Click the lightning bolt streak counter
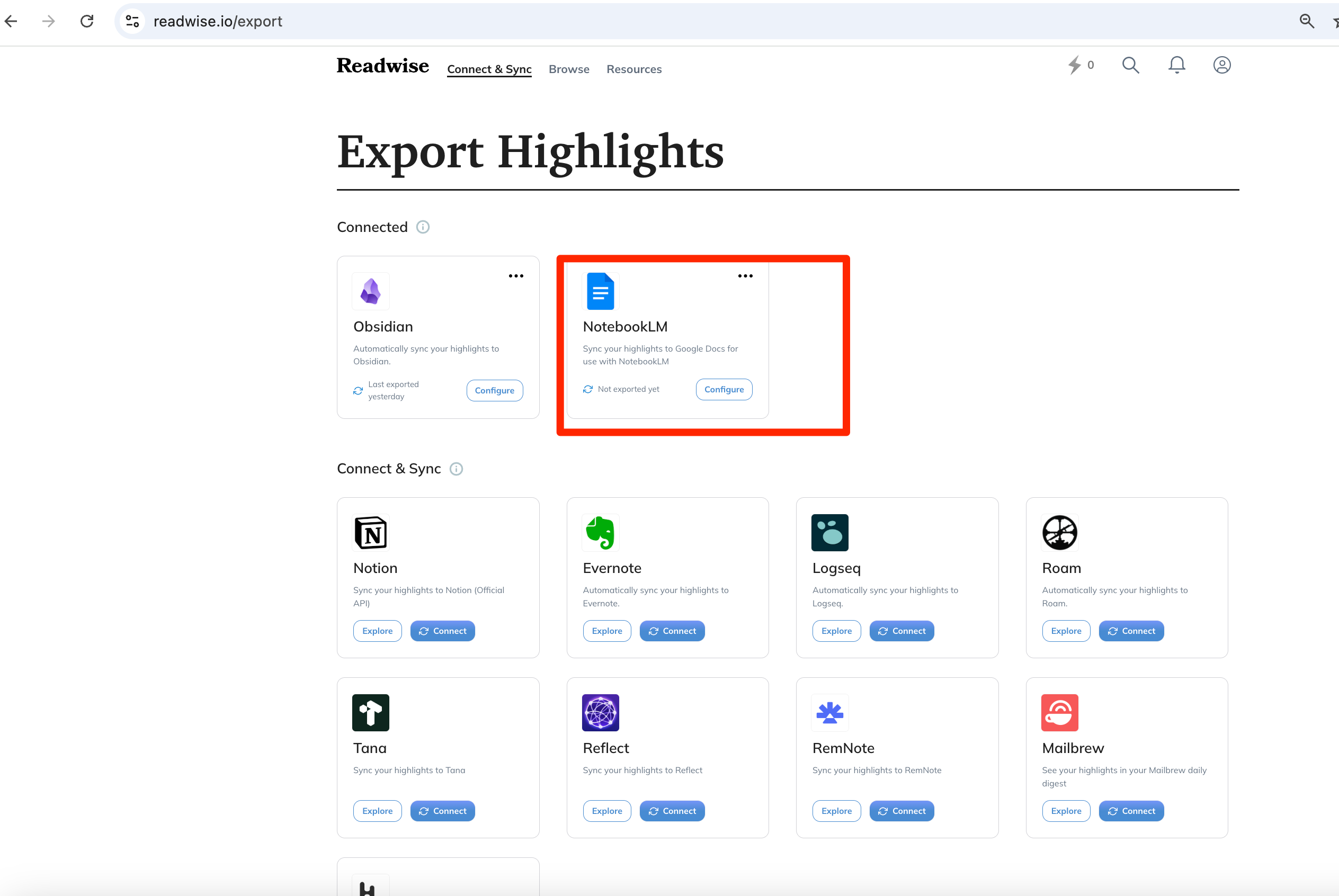The width and height of the screenshot is (1339, 896). pos(1080,65)
